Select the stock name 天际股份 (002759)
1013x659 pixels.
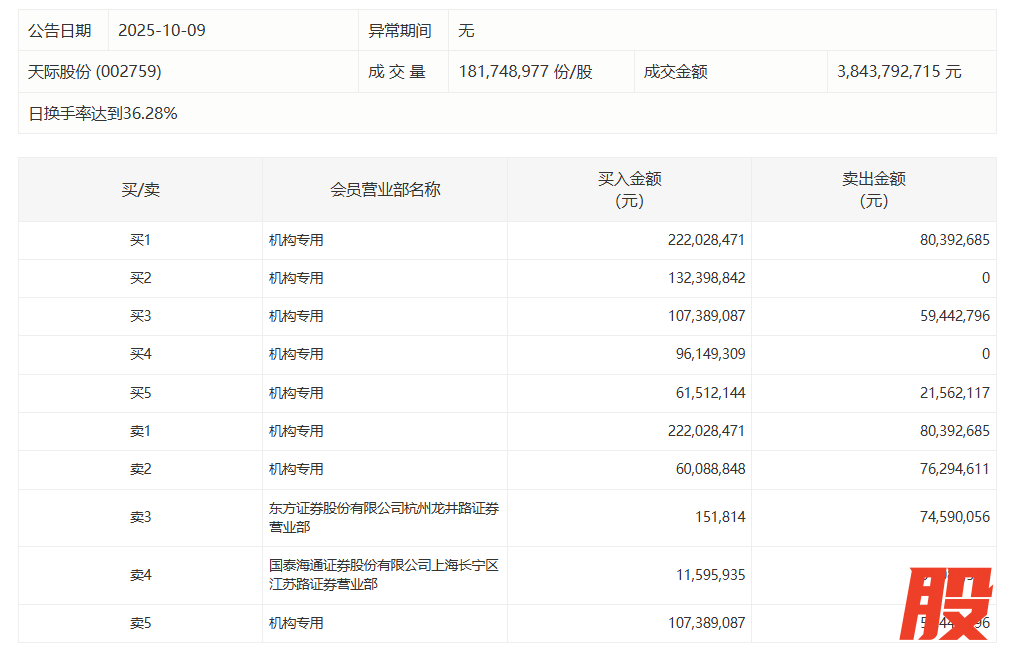(95, 72)
